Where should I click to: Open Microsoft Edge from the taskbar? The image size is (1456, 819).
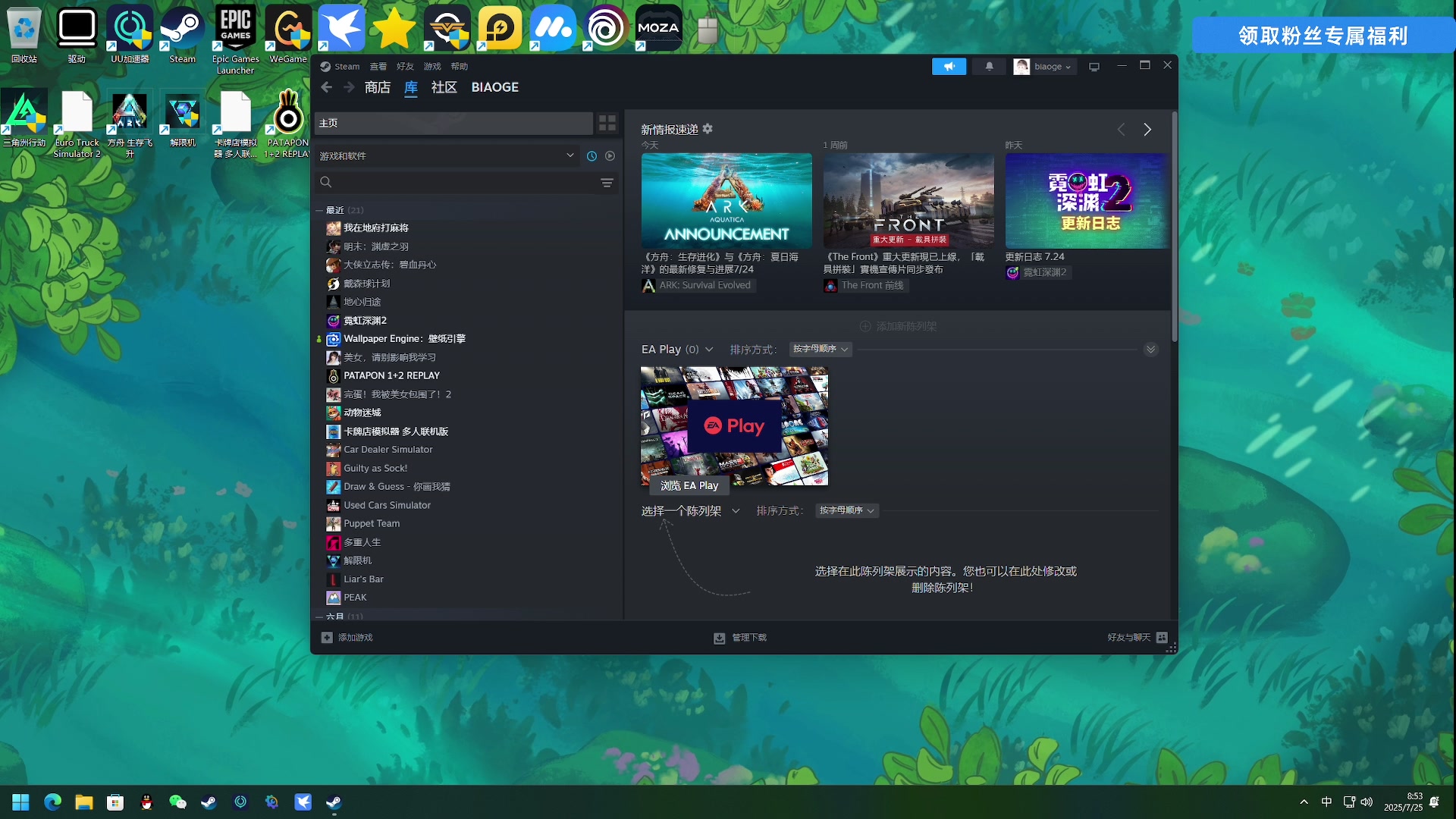(52, 802)
